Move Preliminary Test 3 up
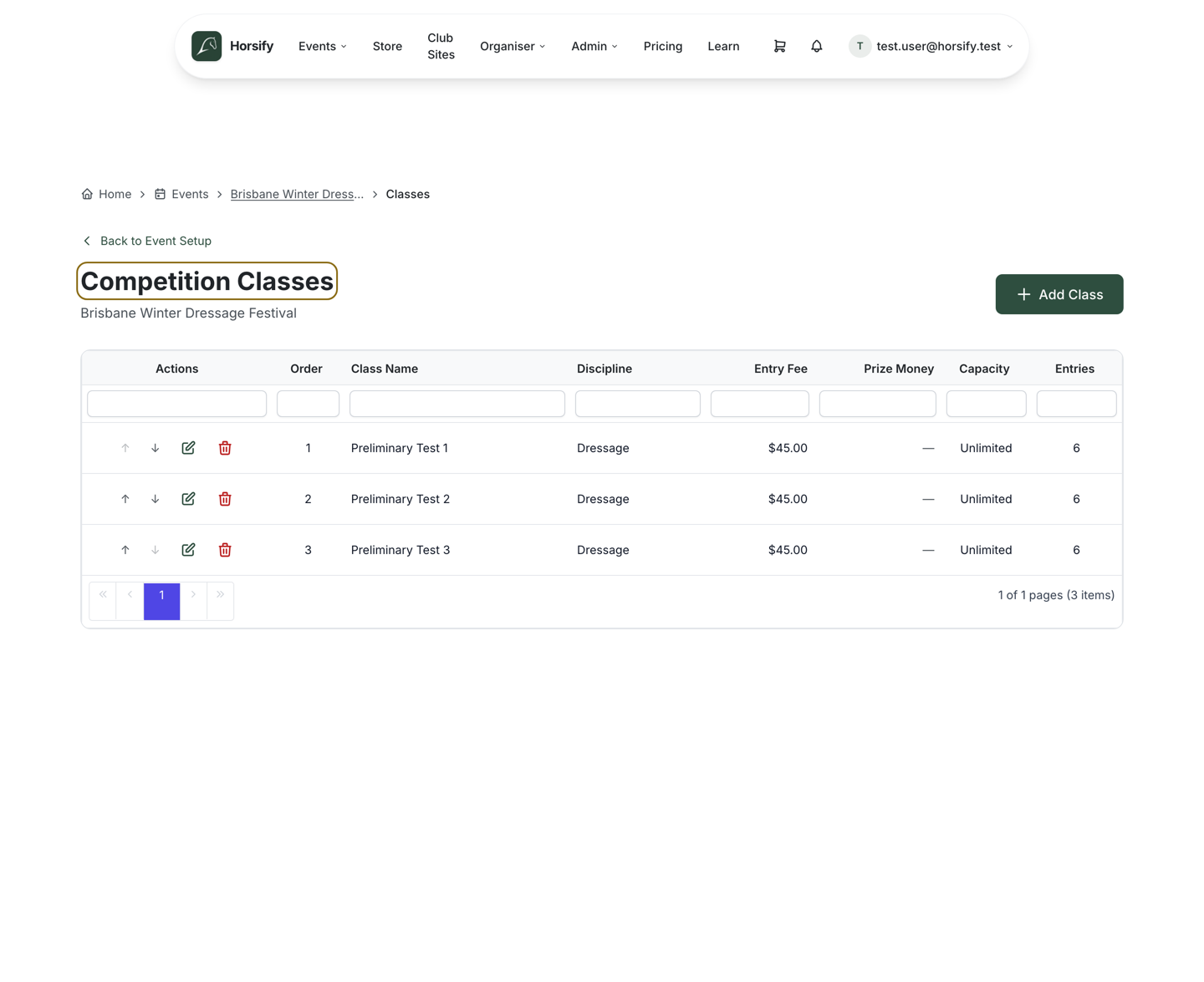Viewport: 1204px width, 982px height. pos(125,550)
